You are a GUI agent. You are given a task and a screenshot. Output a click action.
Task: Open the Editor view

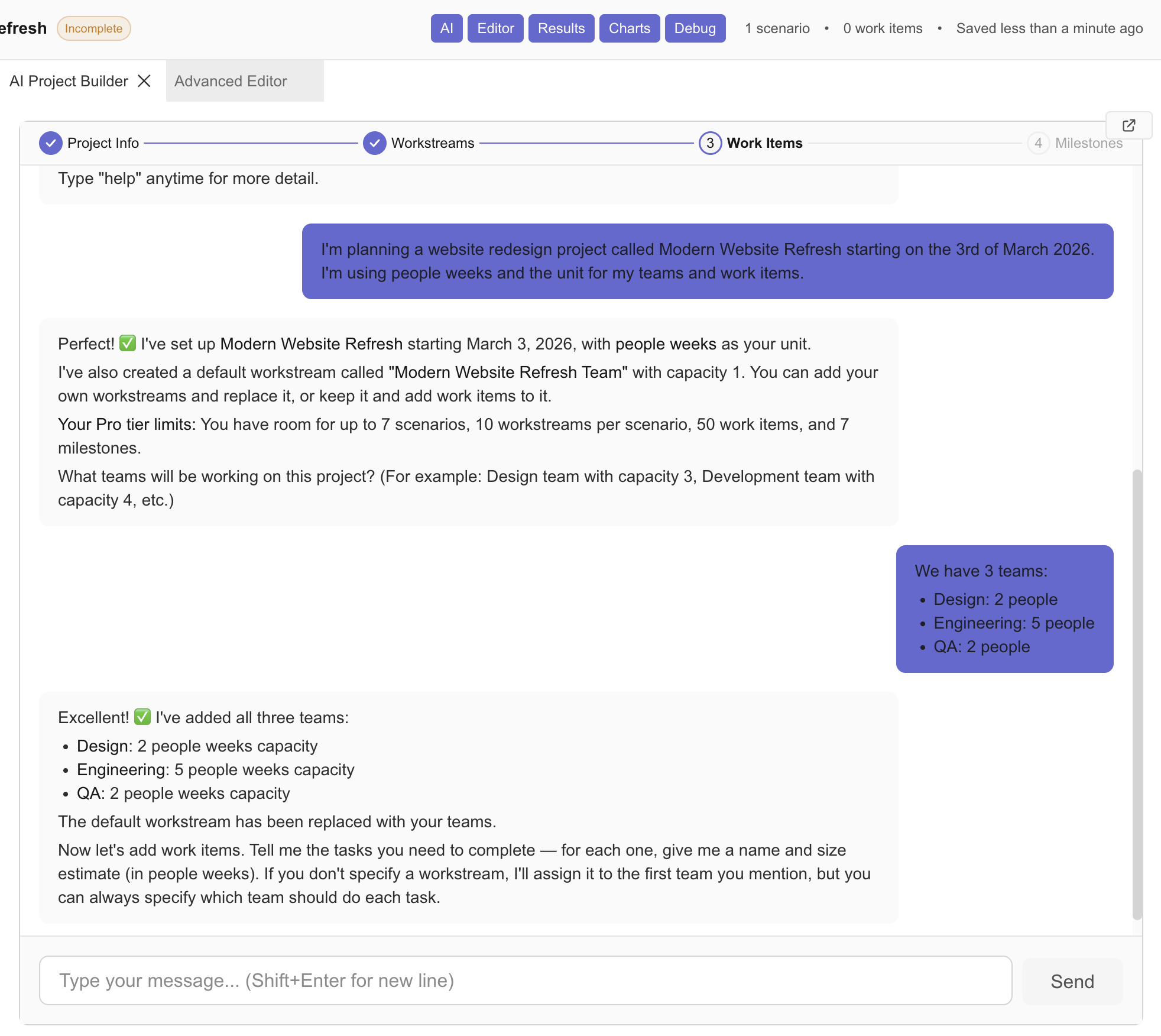[495, 28]
